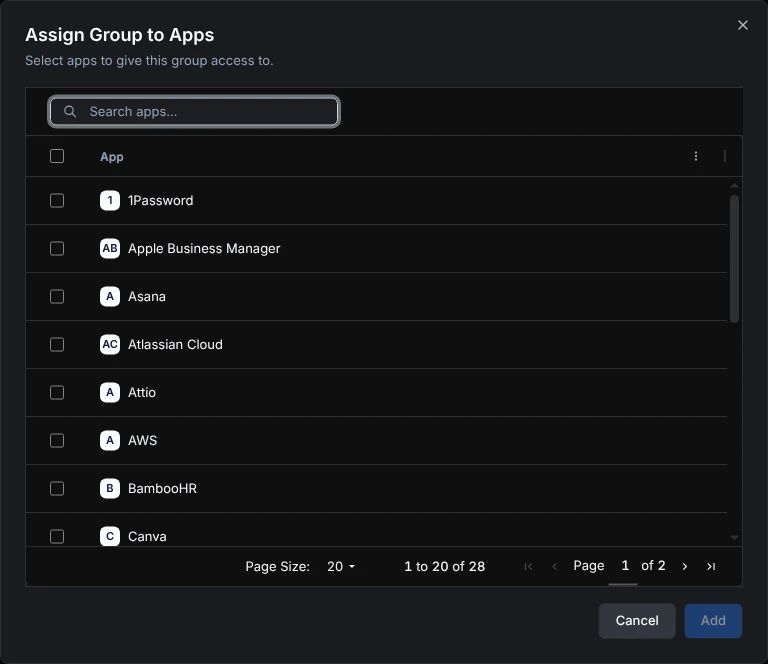Click the AWS app badge icon

coord(110,440)
